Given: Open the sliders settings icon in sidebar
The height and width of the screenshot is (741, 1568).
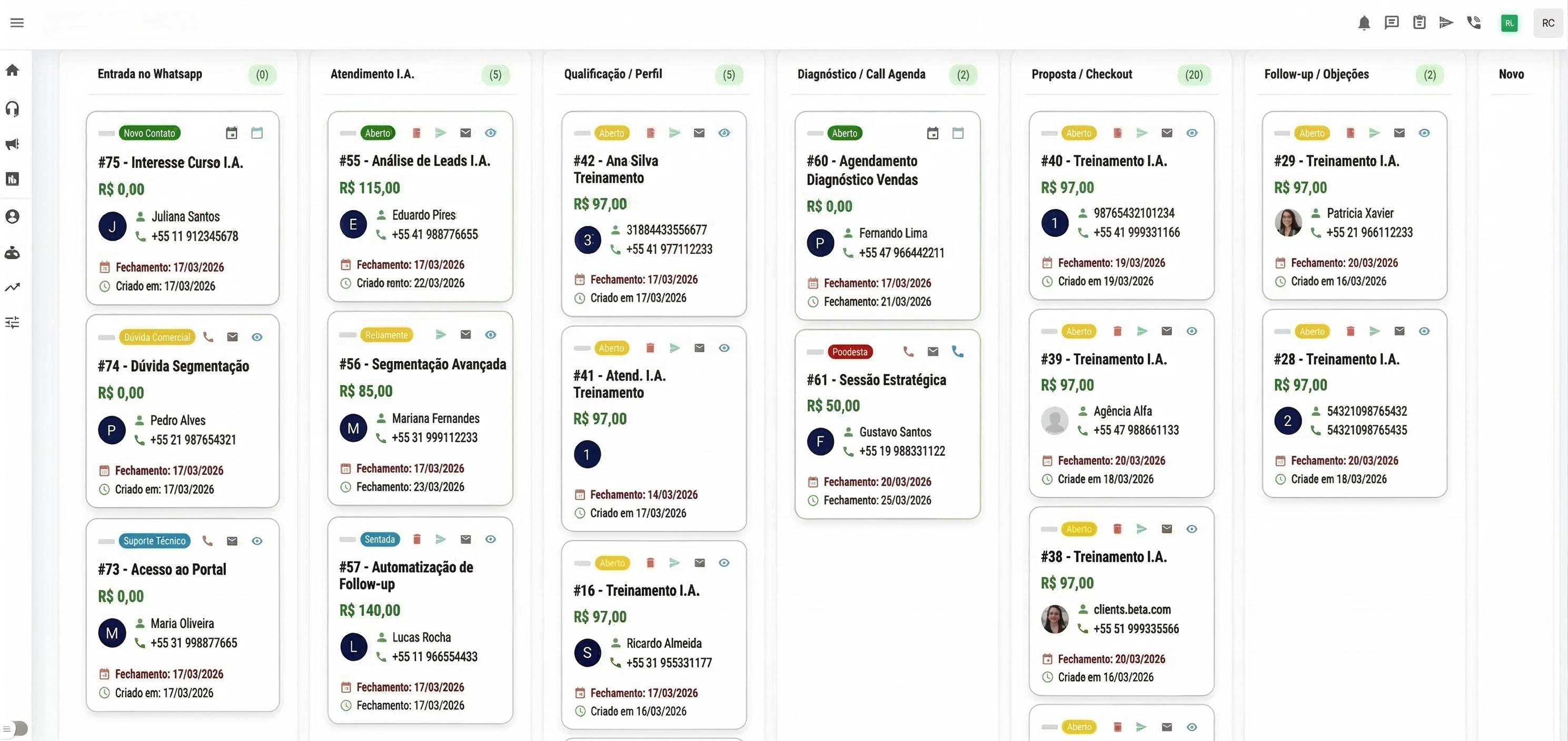Looking at the screenshot, I should tap(12, 323).
